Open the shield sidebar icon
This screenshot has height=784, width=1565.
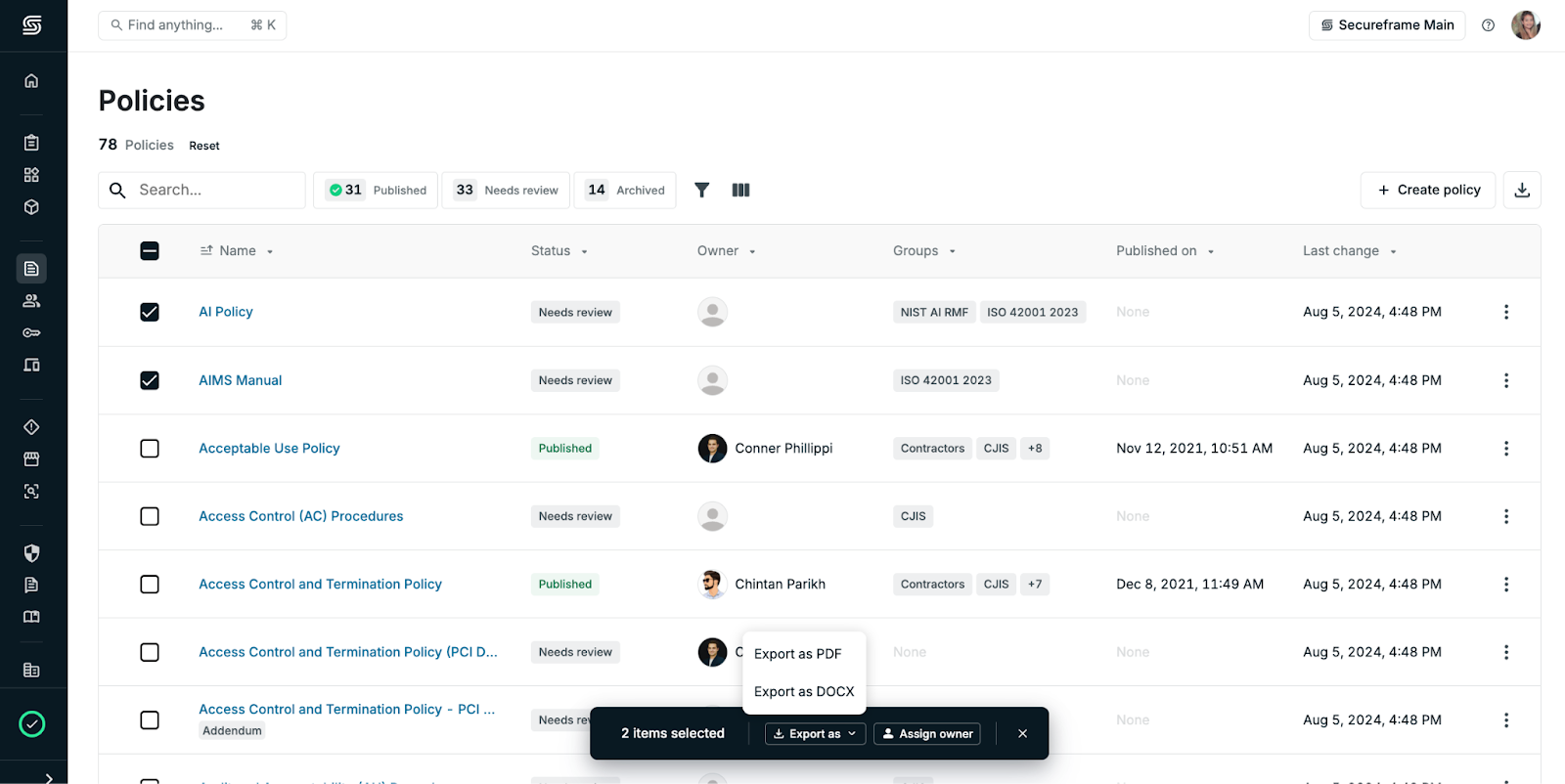31,553
